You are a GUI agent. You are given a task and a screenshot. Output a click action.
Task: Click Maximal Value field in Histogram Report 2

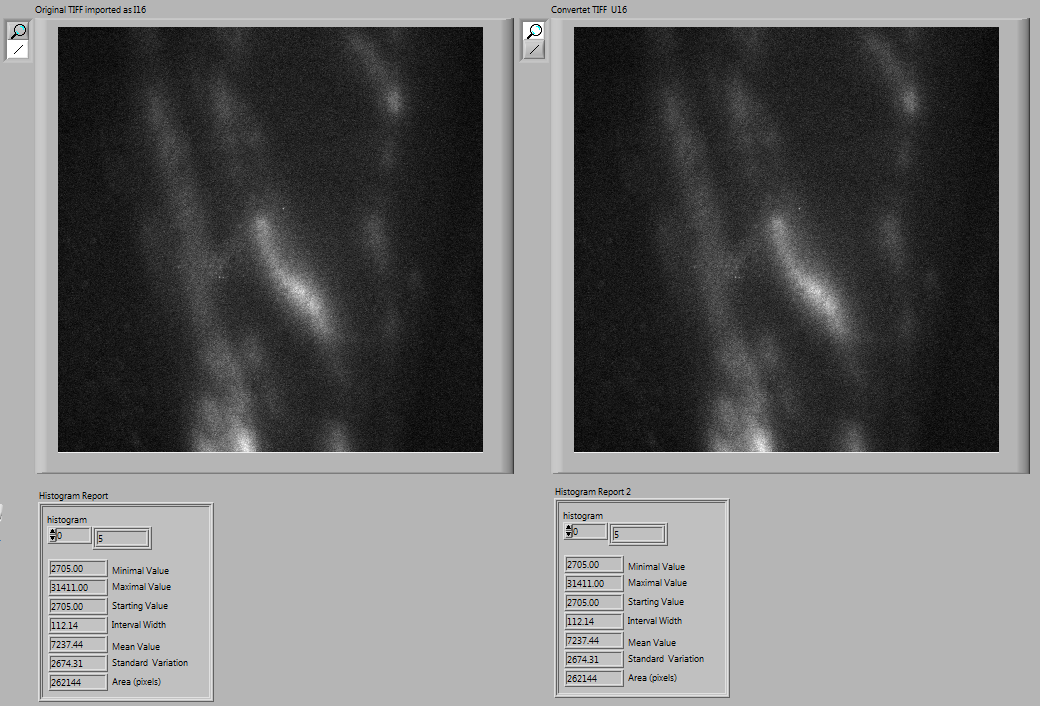[594, 583]
